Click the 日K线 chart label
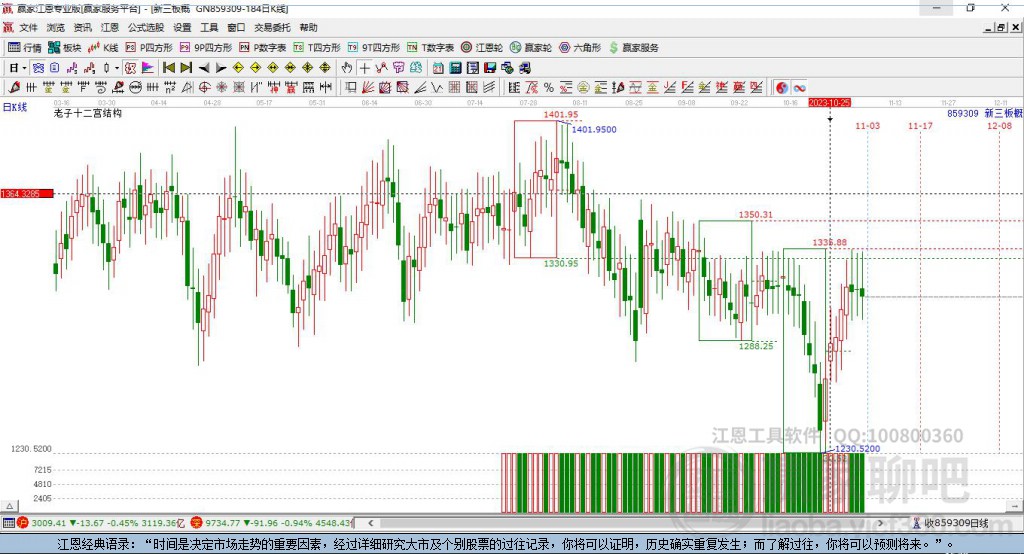 tap(15, 107)
